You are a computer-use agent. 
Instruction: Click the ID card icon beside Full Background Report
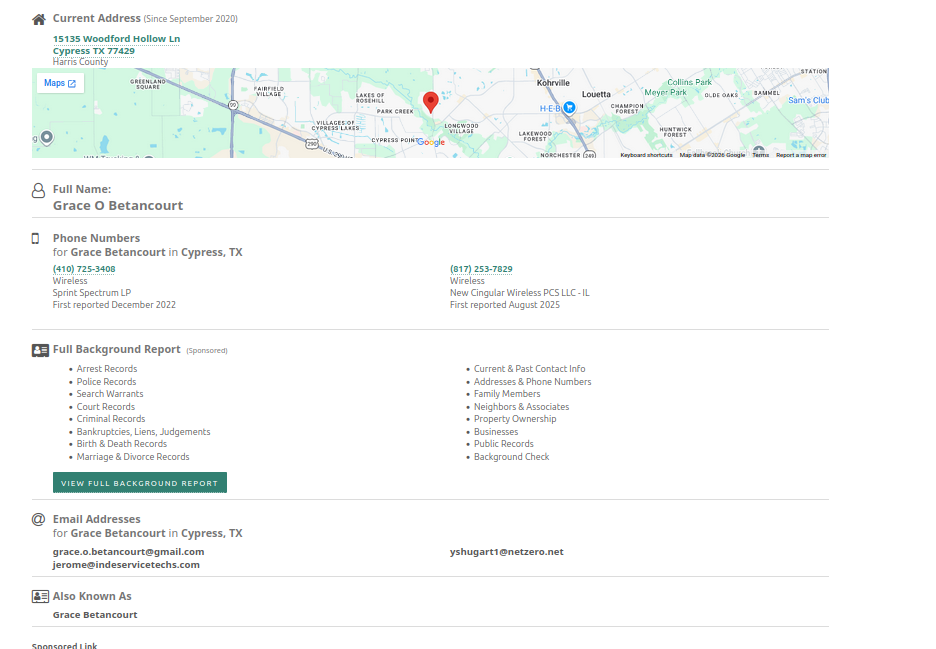(40, 350)
